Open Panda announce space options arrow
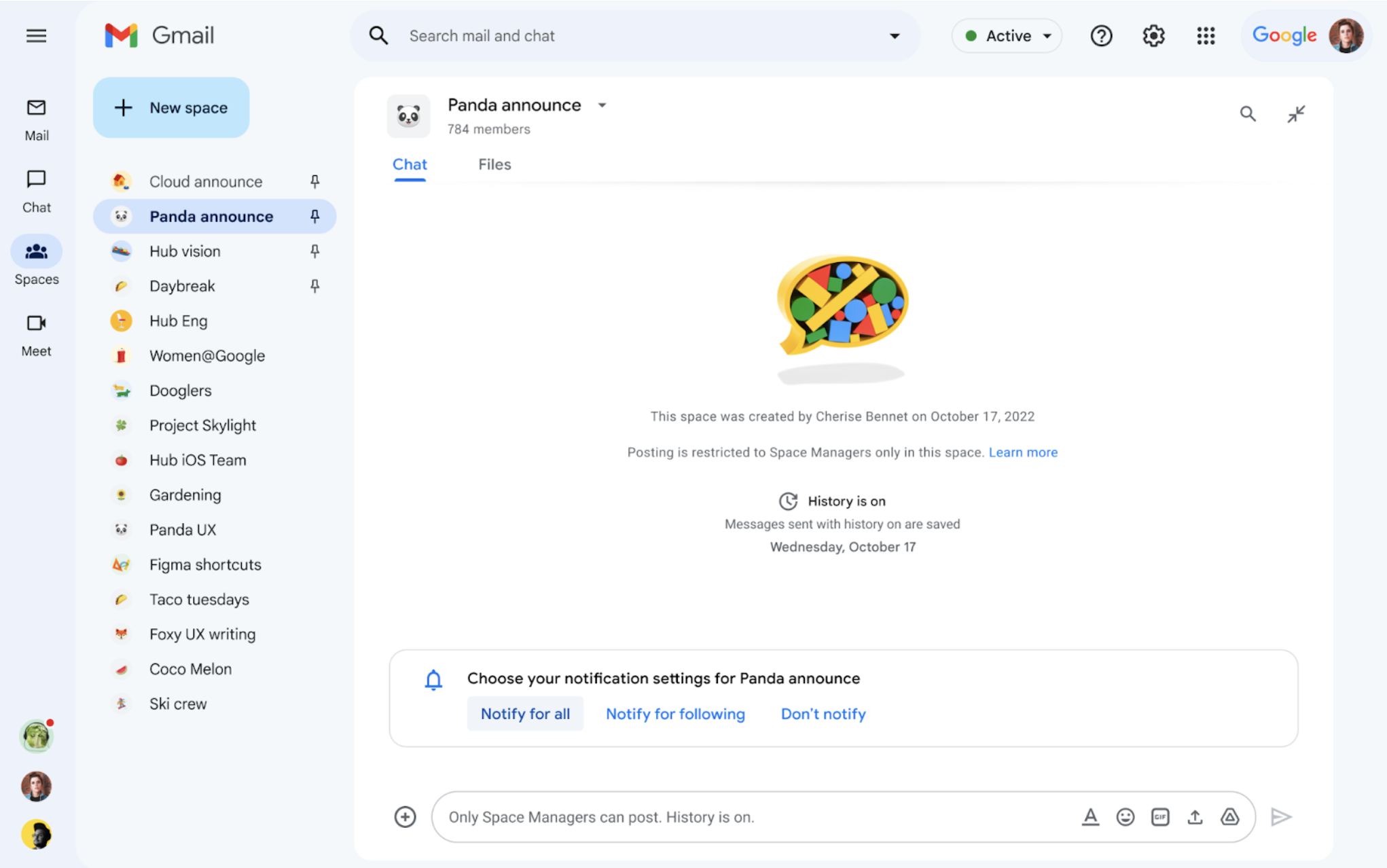1387x868 pixels. [602, 105]
